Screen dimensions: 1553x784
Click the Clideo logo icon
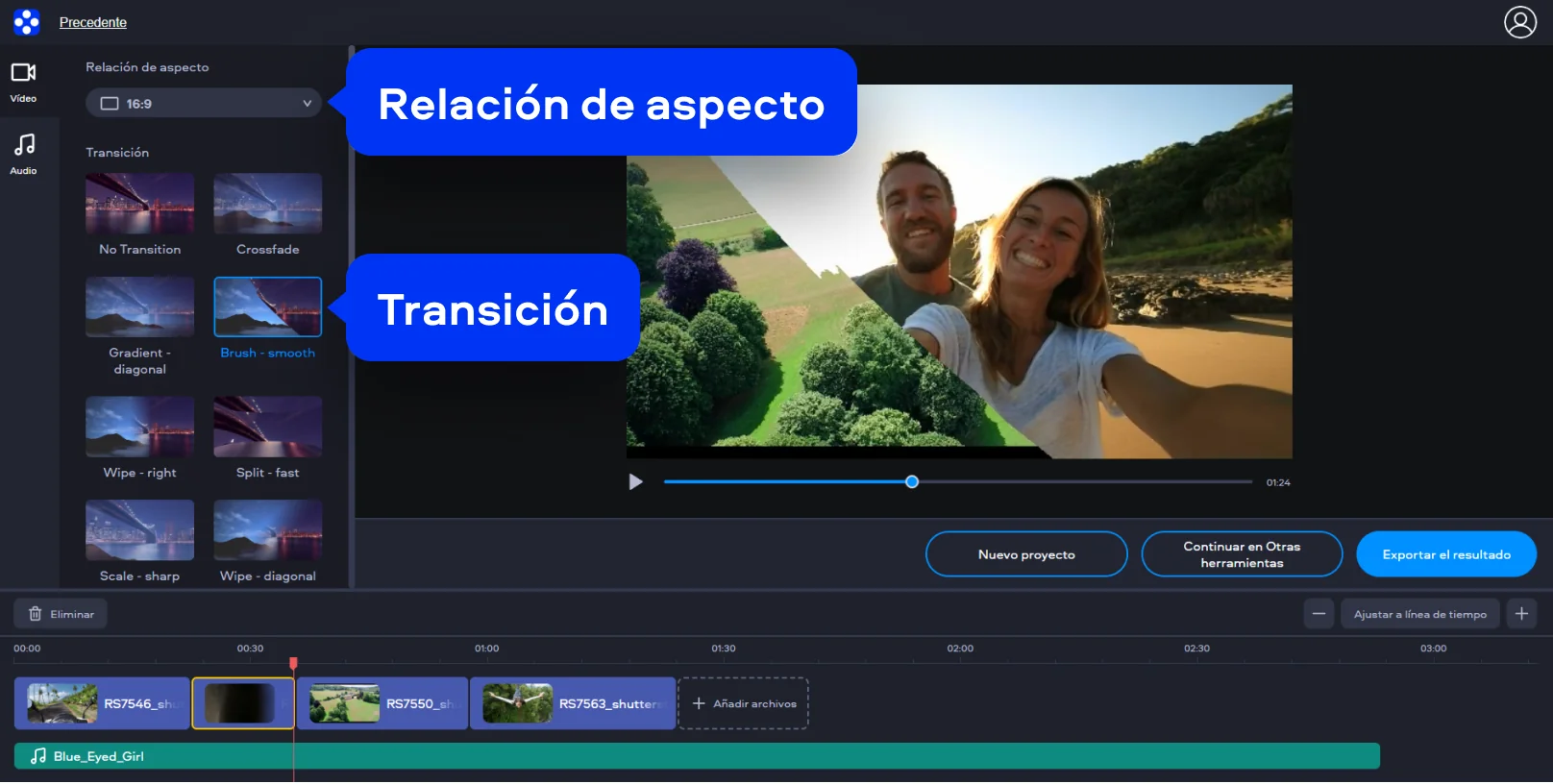(x=27, y=22)
